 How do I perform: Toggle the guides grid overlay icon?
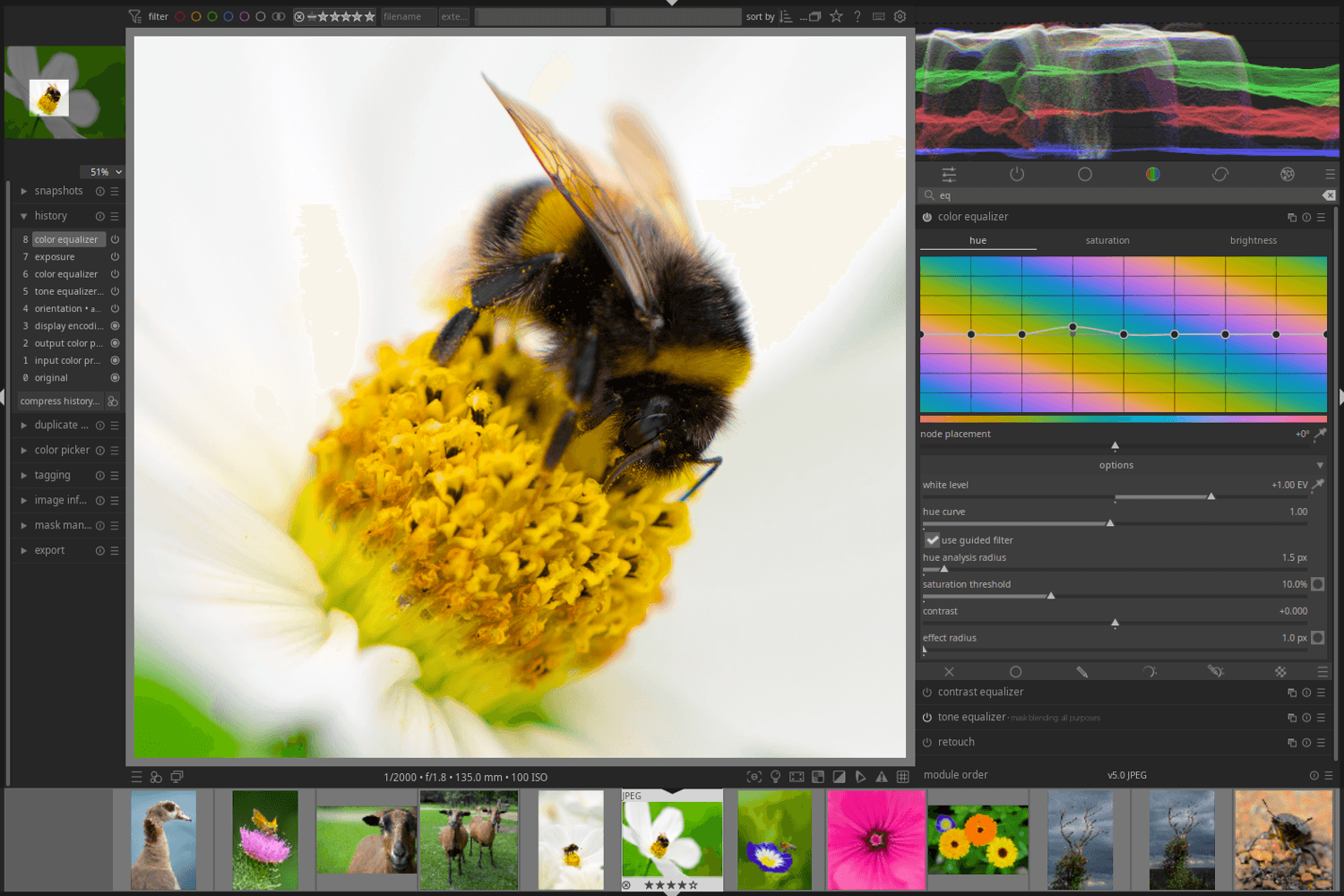(903, 777)
